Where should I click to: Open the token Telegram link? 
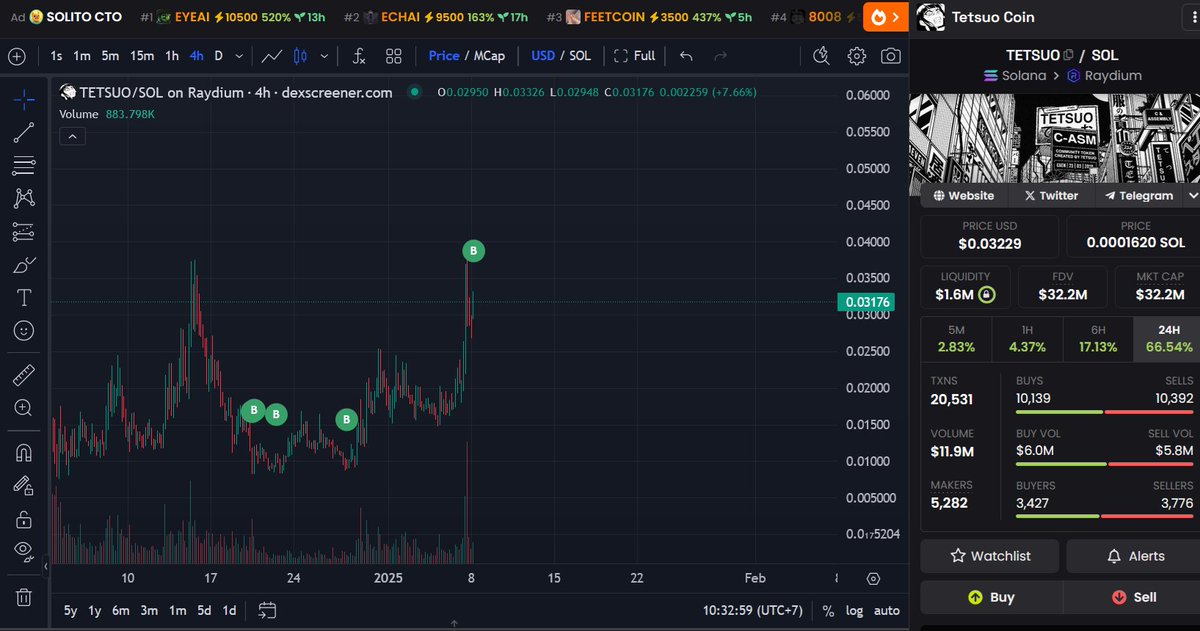[1138, 196]
